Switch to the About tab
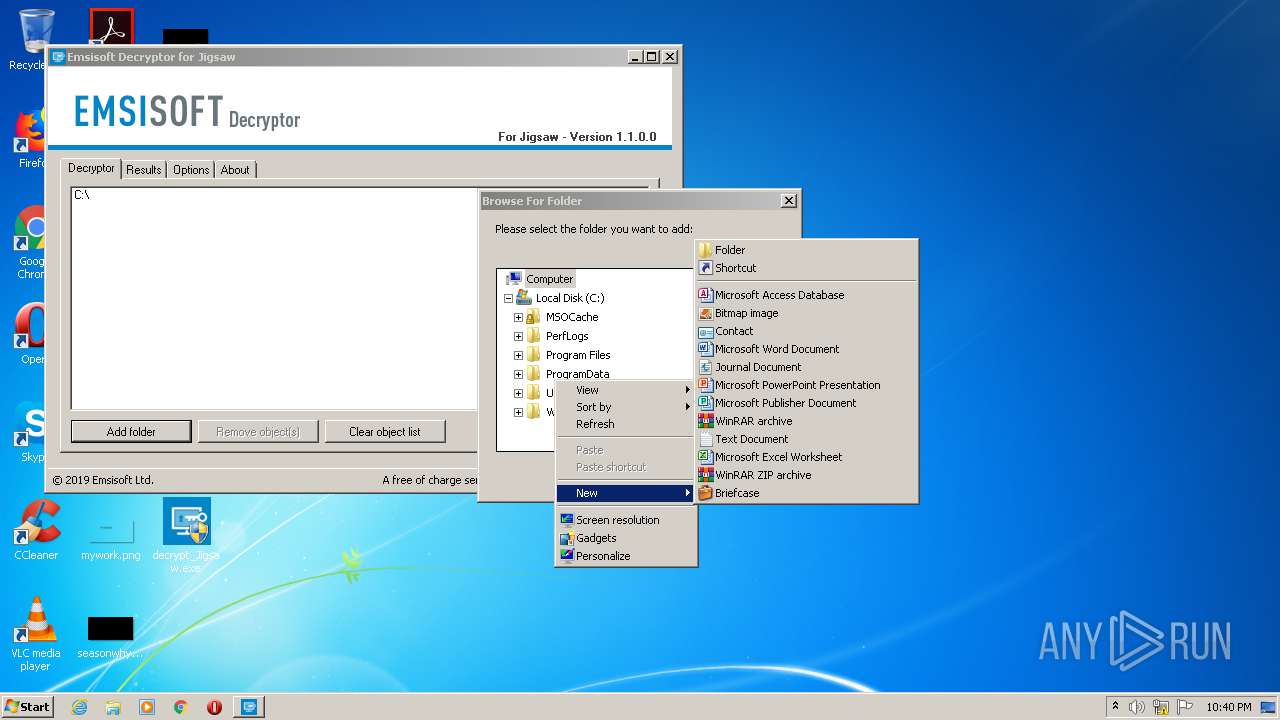Screen dimensions: 1280x720 (235, 170)
